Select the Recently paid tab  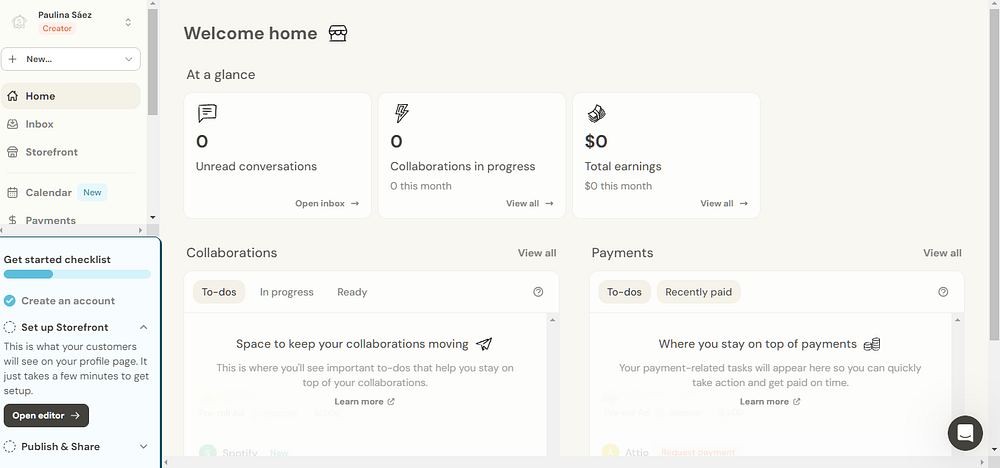tap(698, 292)
